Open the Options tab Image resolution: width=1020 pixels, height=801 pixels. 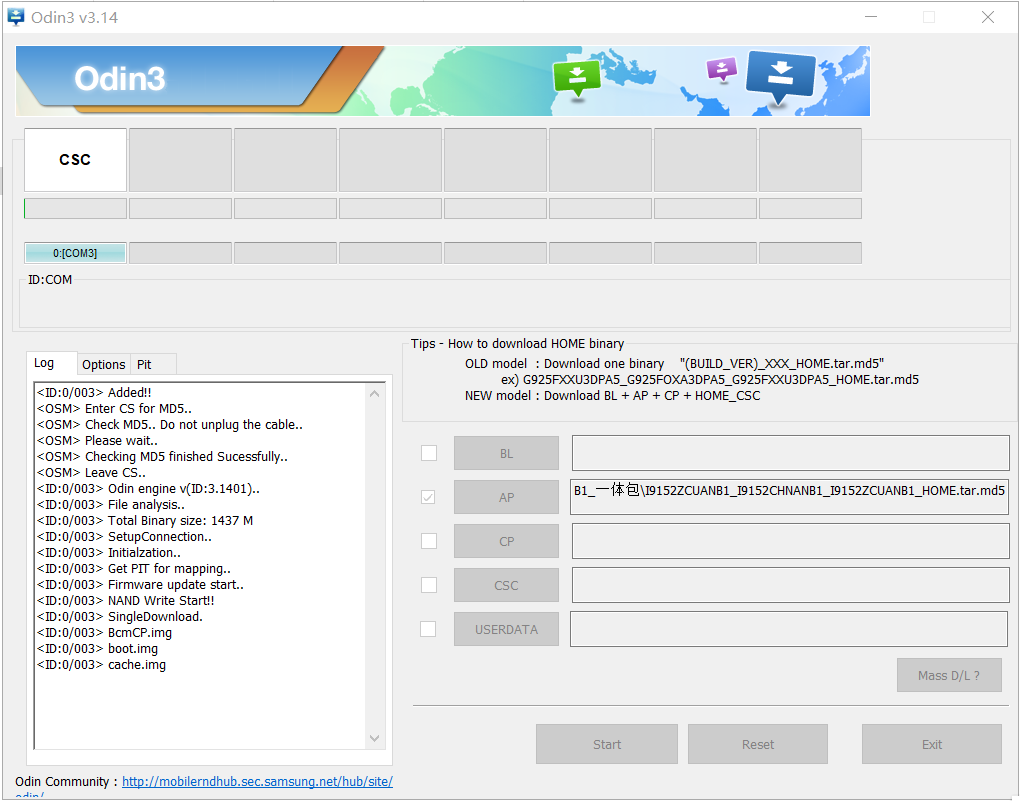[103, 364]
